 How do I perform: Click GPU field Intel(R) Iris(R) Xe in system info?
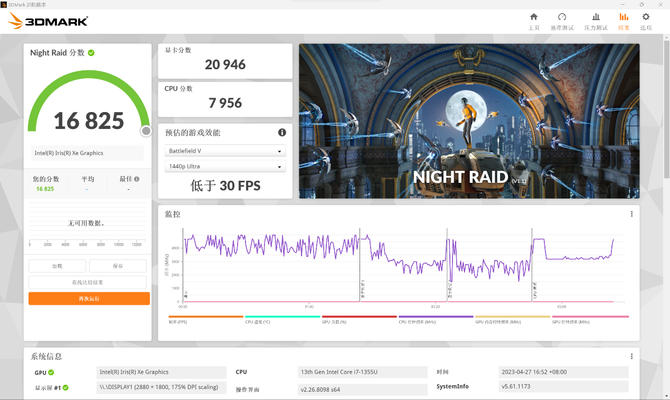162,372
